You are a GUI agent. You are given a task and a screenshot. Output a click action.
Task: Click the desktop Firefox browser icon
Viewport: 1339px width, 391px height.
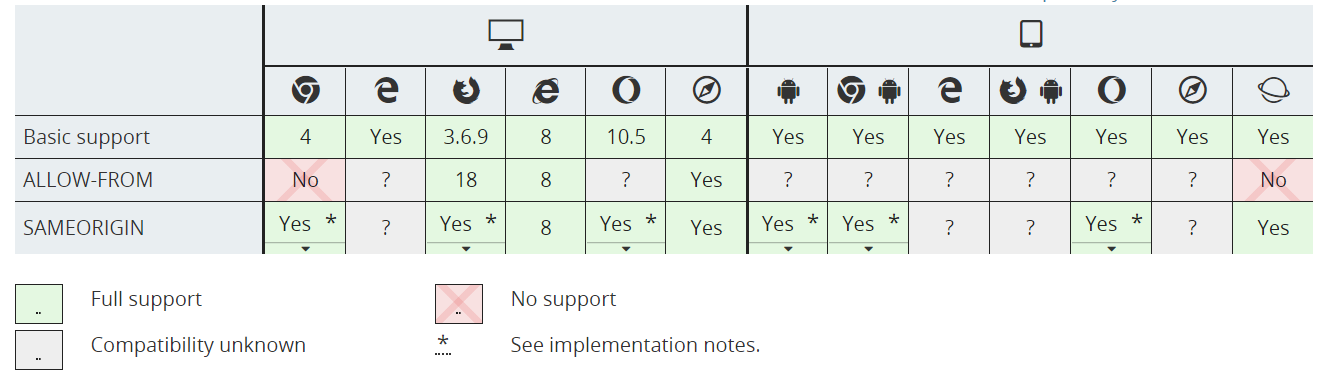pos(466,92)
